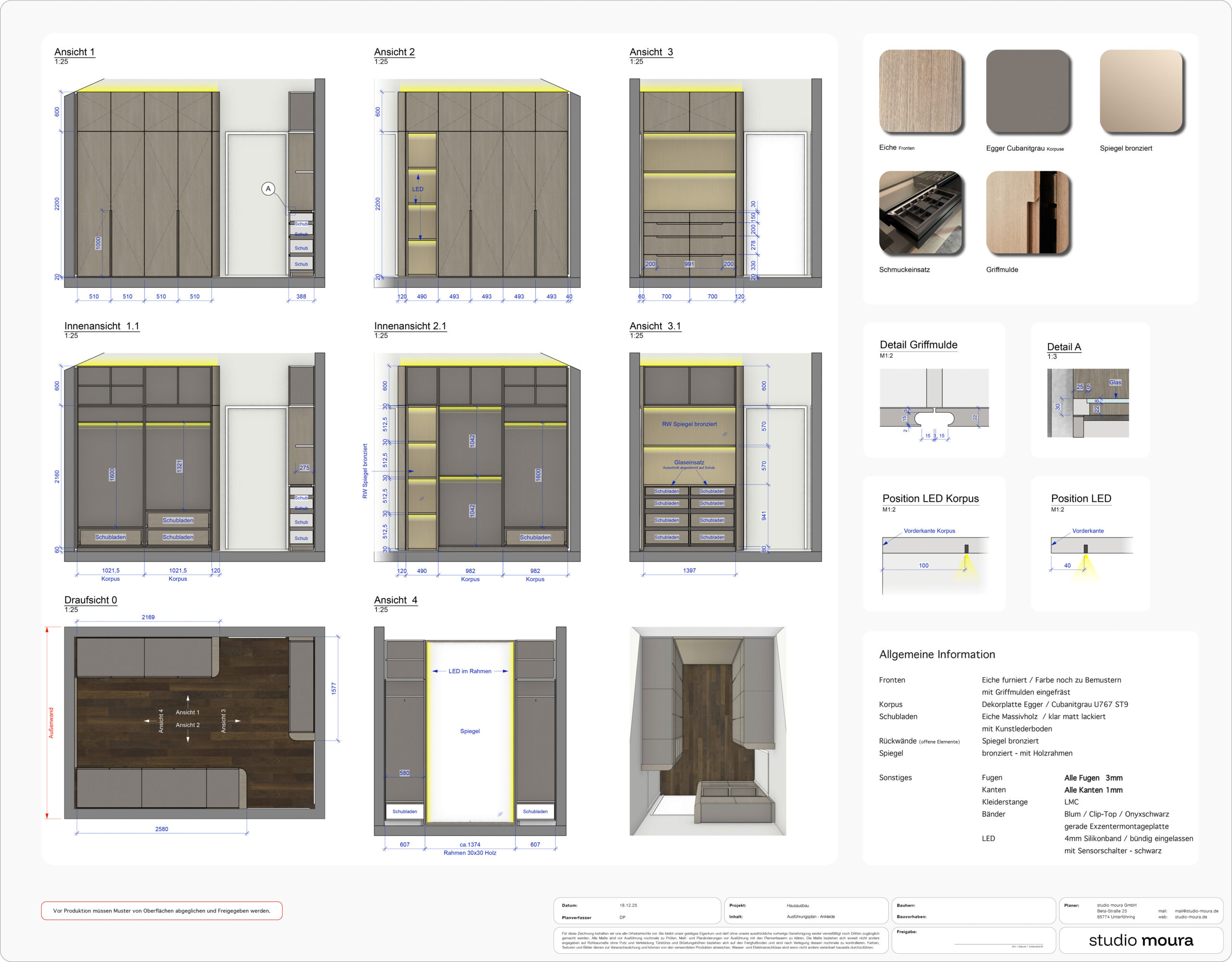This screenshot has height=962, width=1232.
Task: Select the Innenansicht 2.1 title
Action: pos(410,326)
